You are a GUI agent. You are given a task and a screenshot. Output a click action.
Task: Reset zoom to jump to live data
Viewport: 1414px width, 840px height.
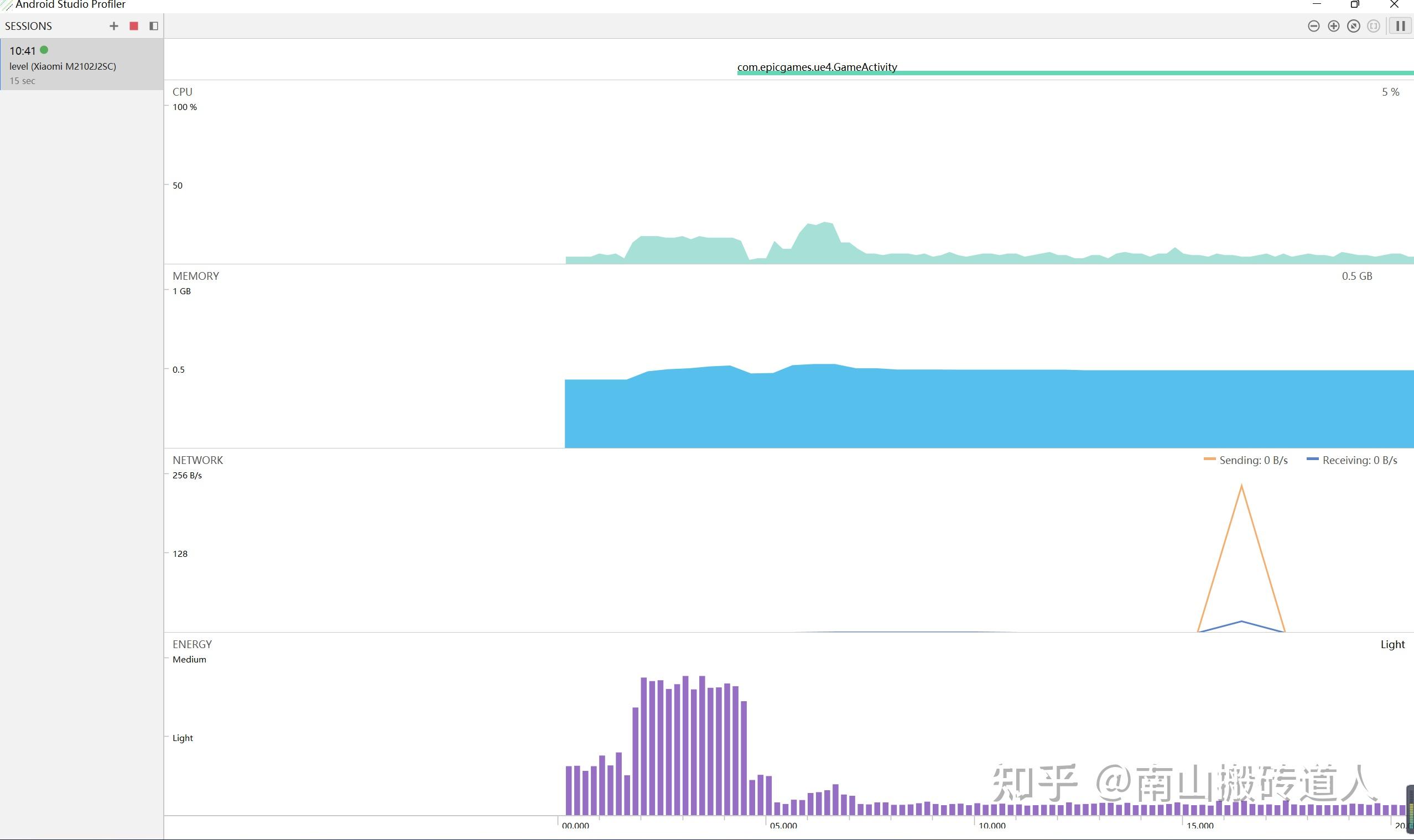(1353, 26)
